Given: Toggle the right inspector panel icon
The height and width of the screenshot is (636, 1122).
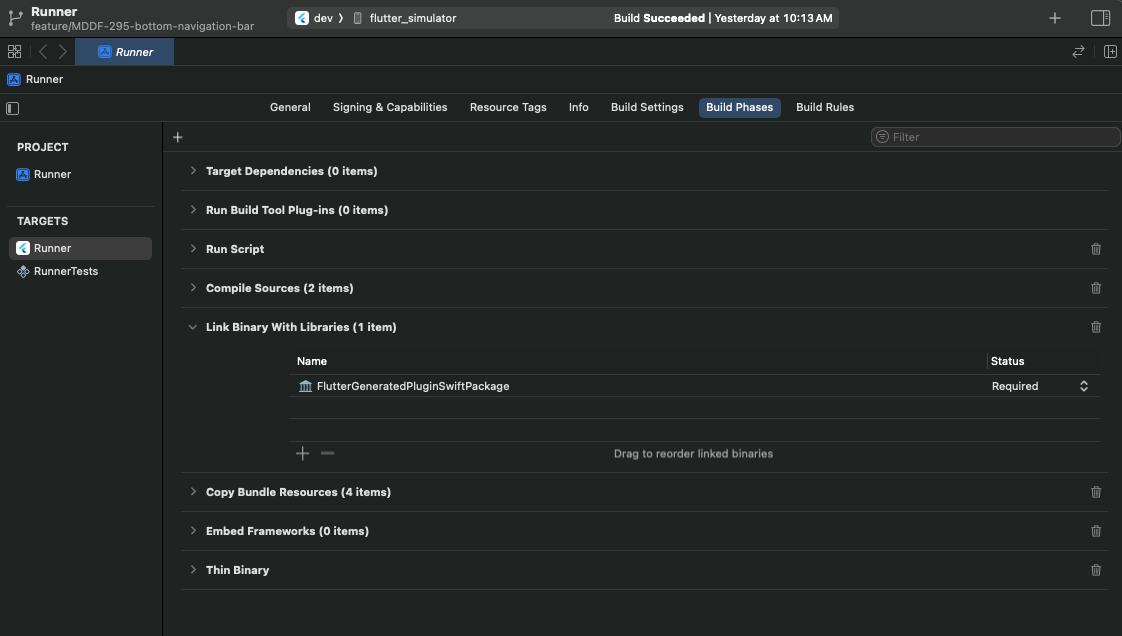Looking at the screenshot, I should tap(1100, 18).
